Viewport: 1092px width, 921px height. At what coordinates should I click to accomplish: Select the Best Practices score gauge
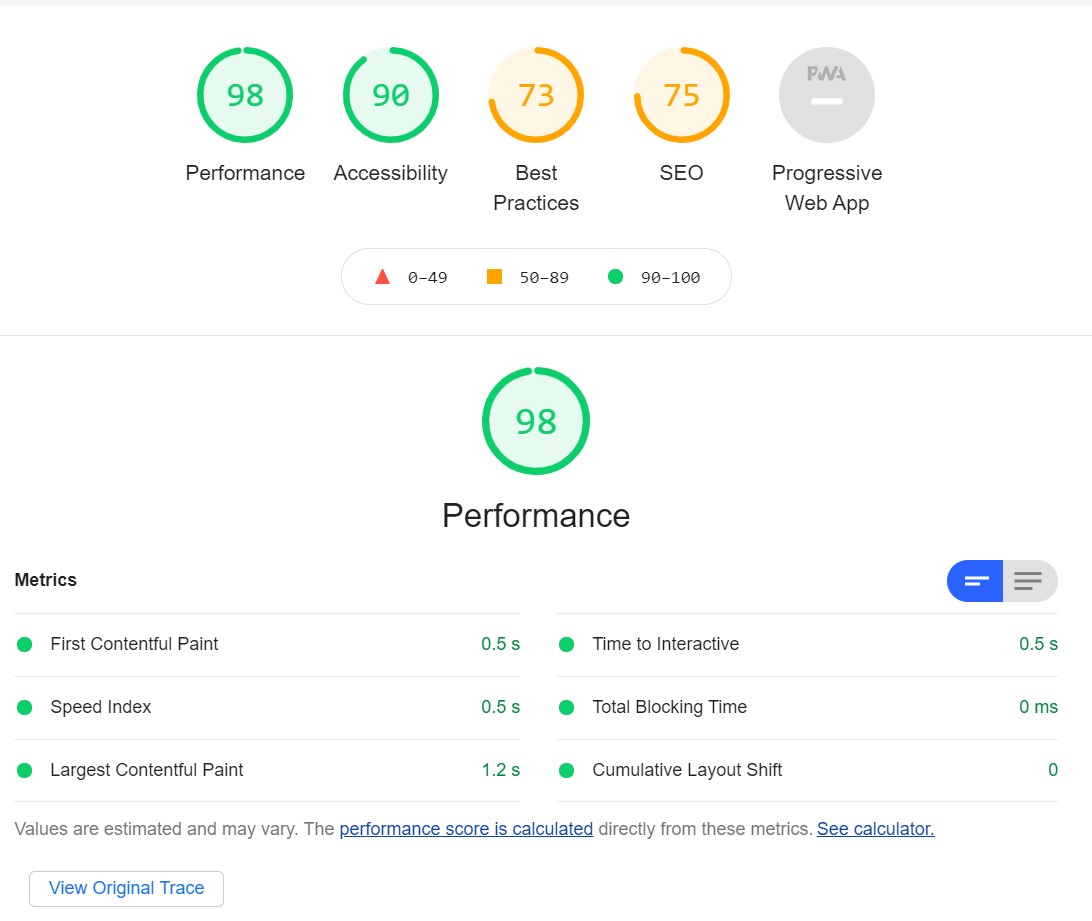click(x=536, y=95)
